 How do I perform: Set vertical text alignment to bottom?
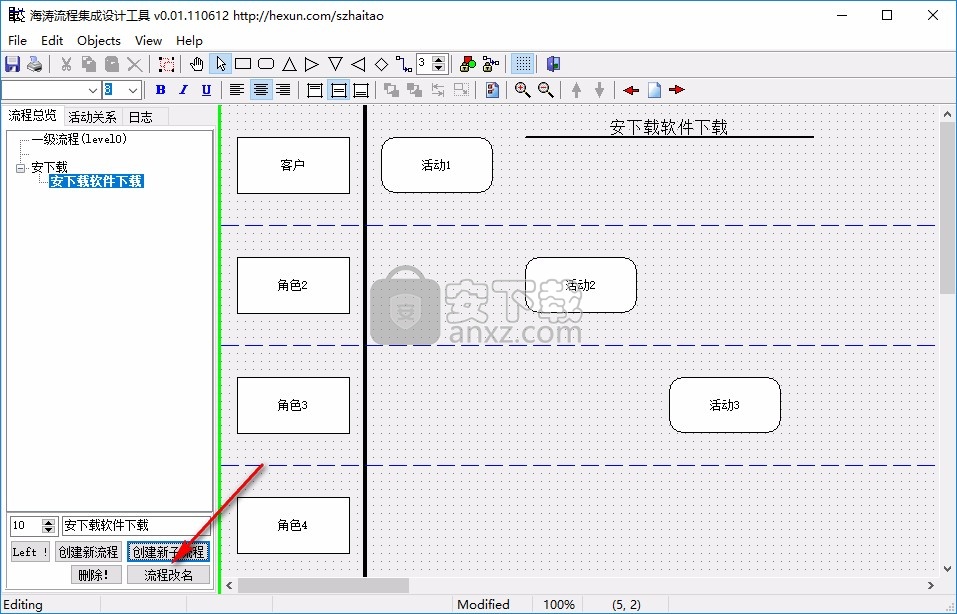(361, 90)
